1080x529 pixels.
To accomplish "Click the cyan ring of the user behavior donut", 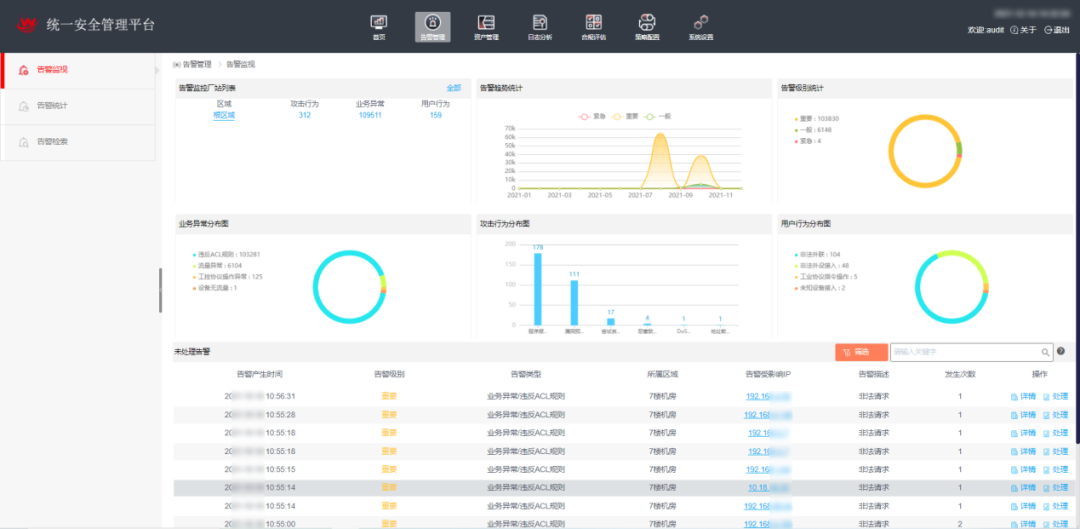I will (x=918, y=288).
